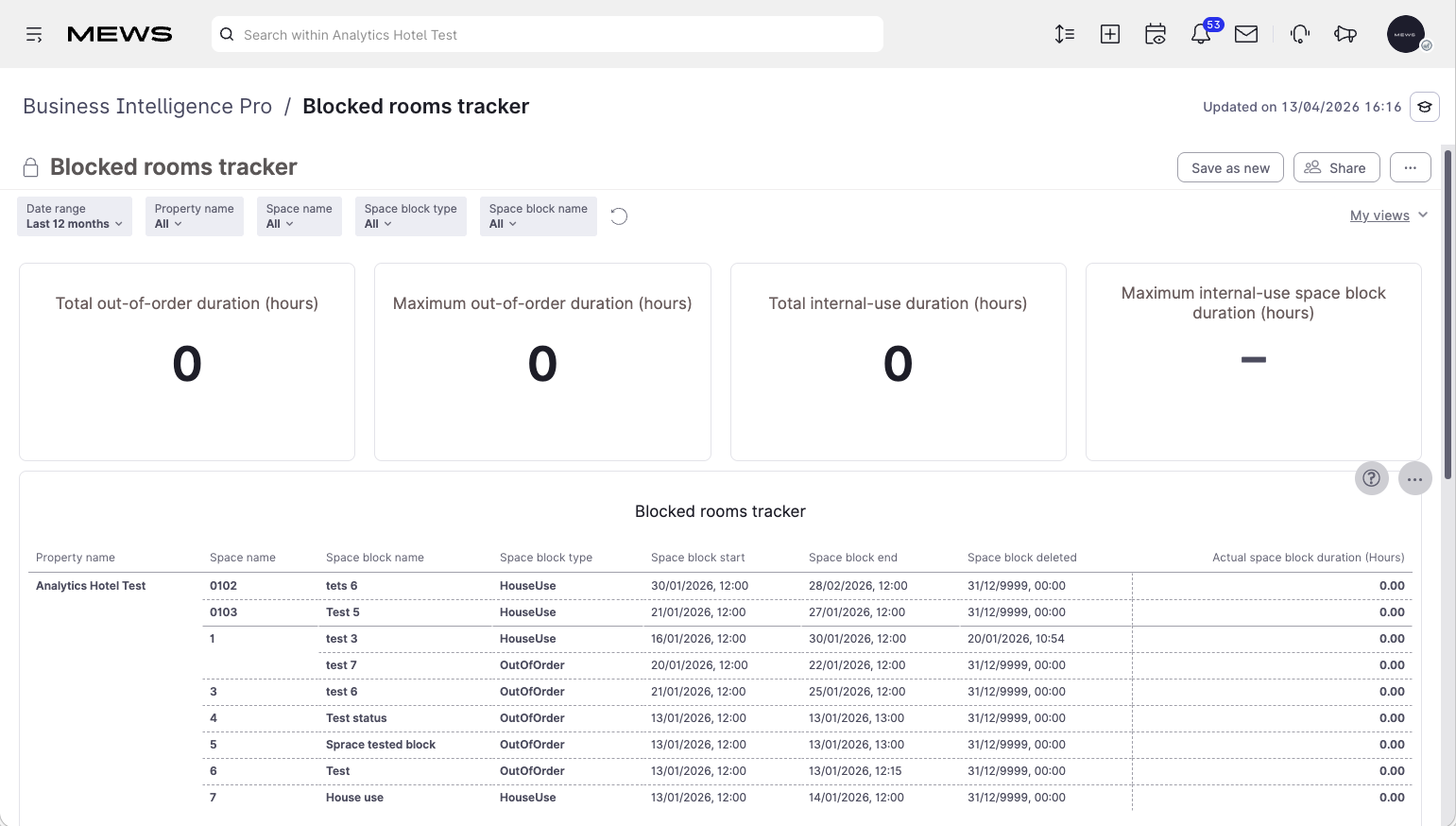Open the main navigation menu icon
Viewport: 1456px width, 826px height.
coord(34,35)
